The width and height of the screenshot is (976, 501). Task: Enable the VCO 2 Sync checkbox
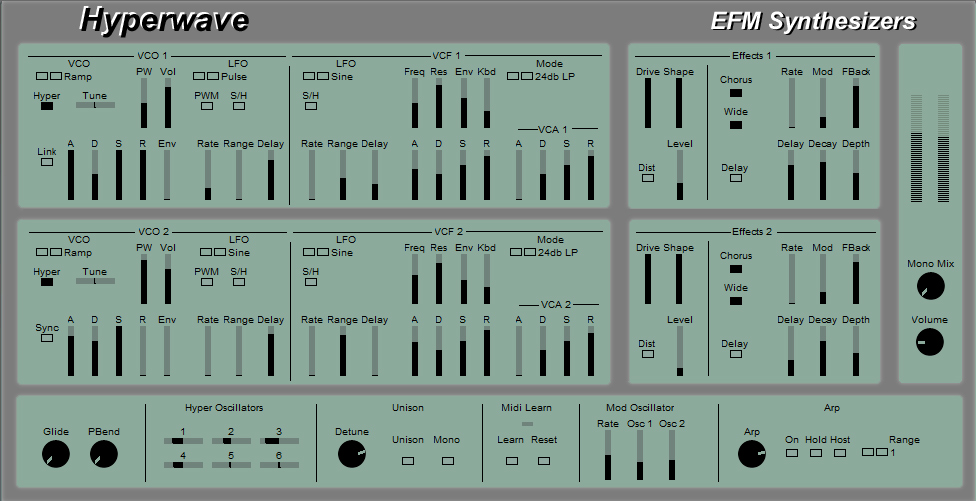coord(47,338)
